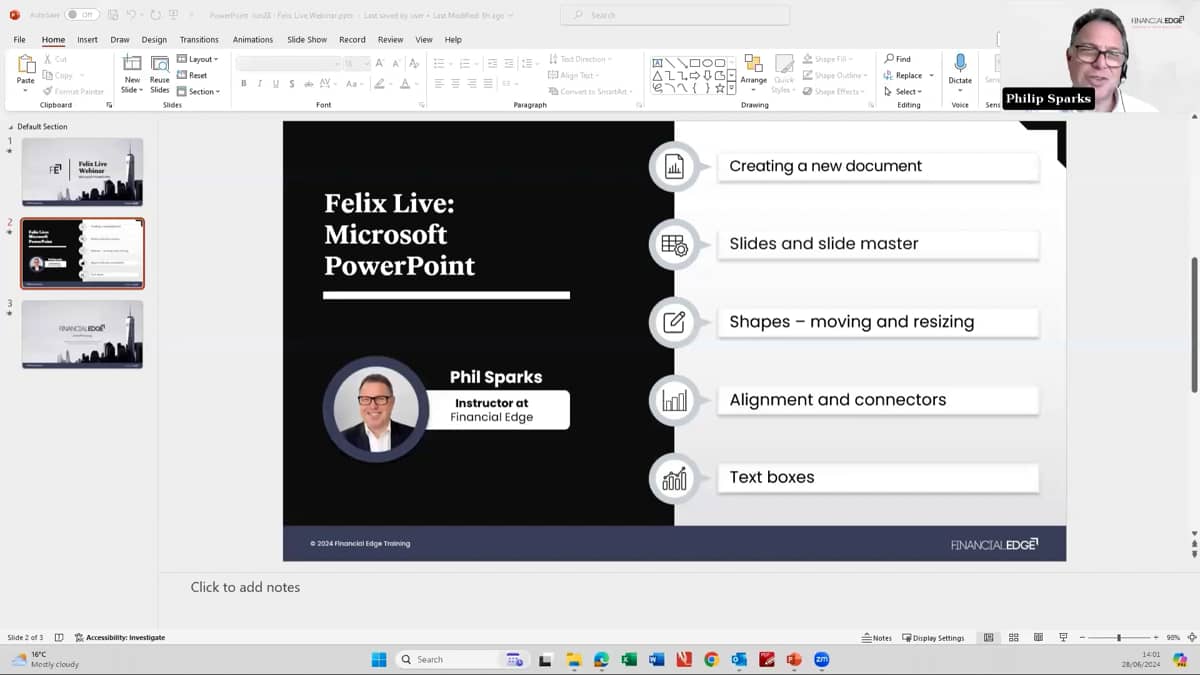
Task: Click 'Click to add notes' area
Action: click(x=245, y=587)
